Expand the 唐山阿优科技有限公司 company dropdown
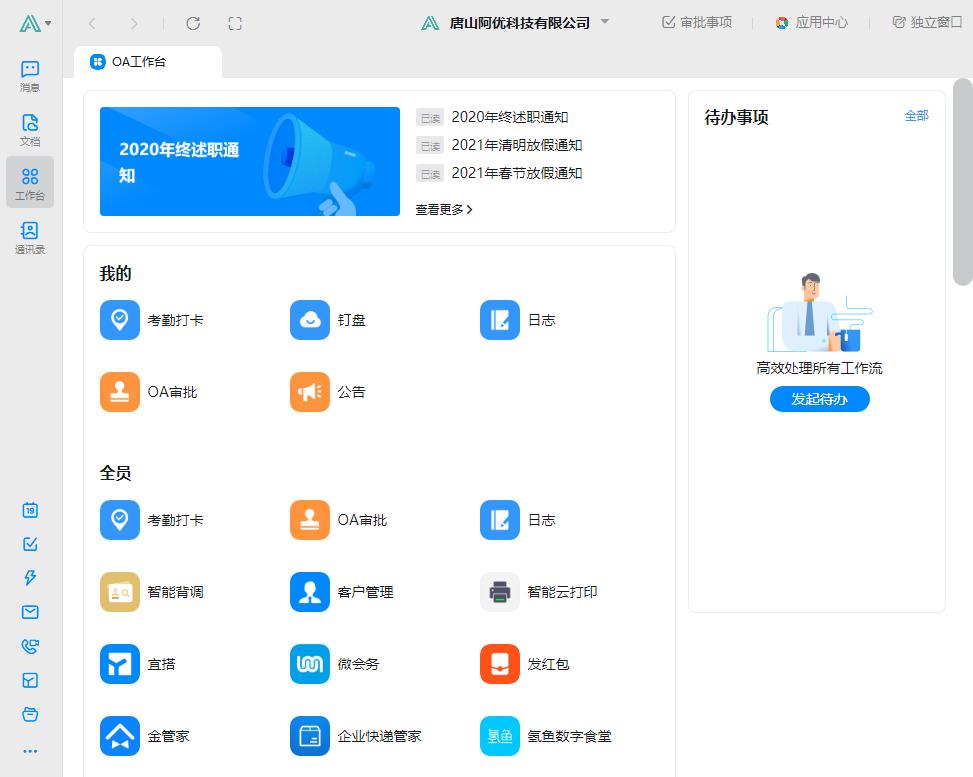The height and width of the screenshot is (777, 973). point(605,22)
